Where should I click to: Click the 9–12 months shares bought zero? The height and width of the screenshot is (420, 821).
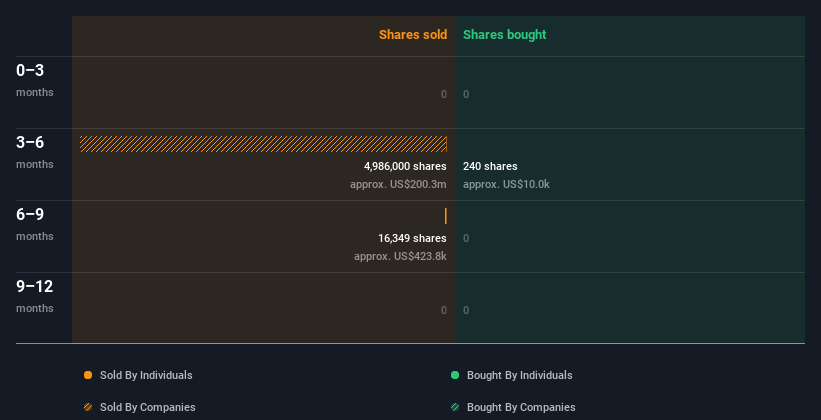coord(466,310)
